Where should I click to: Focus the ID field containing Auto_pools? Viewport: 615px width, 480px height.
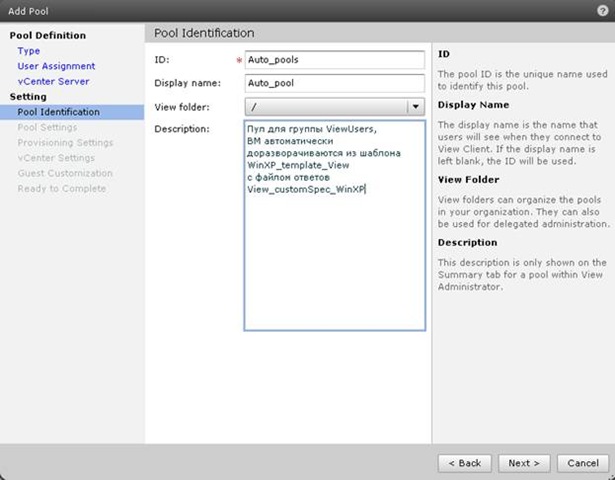click(335, 60)
